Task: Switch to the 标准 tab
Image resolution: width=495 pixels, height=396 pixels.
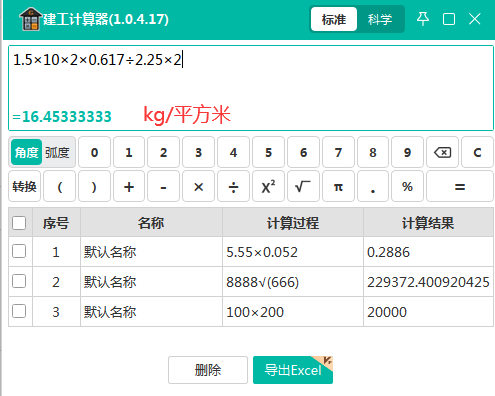Action: 334,19
